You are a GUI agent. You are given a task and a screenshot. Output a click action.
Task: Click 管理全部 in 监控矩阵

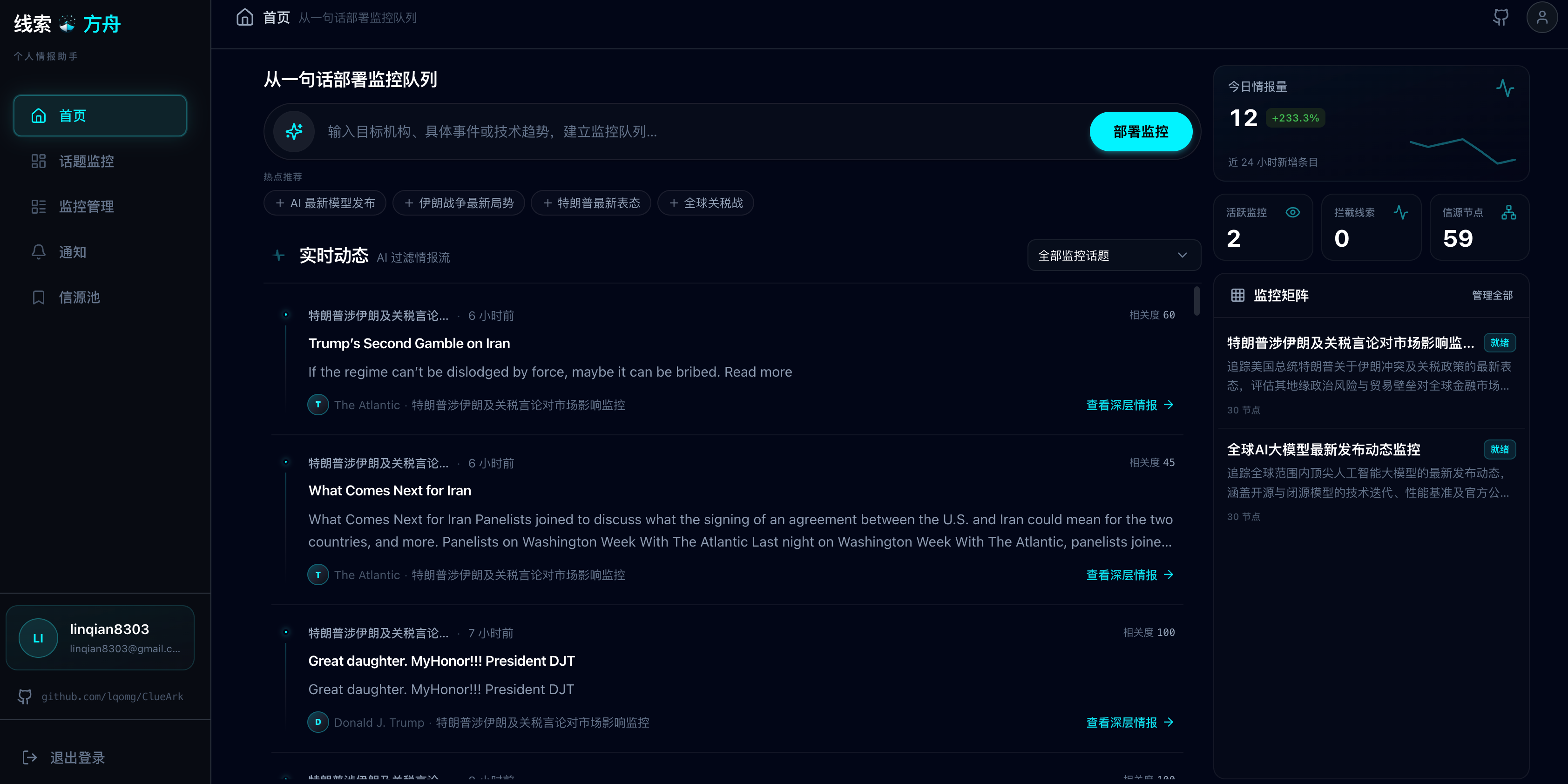[1492, 295]
